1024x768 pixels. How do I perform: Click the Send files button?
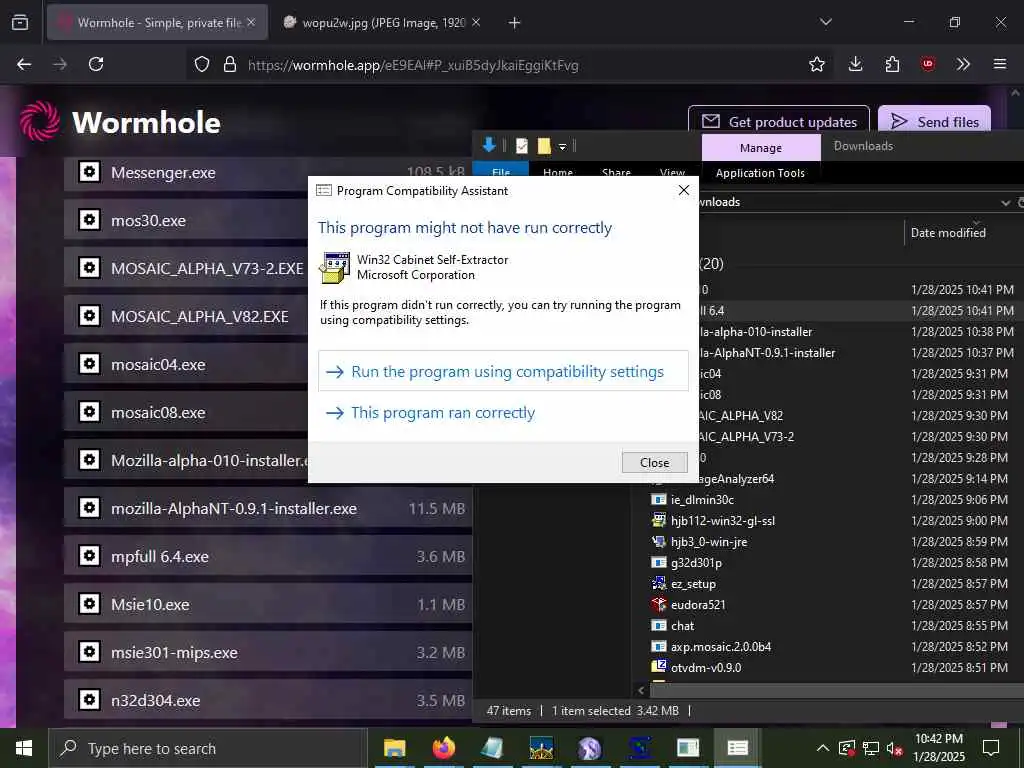click(x=935, y=121)
